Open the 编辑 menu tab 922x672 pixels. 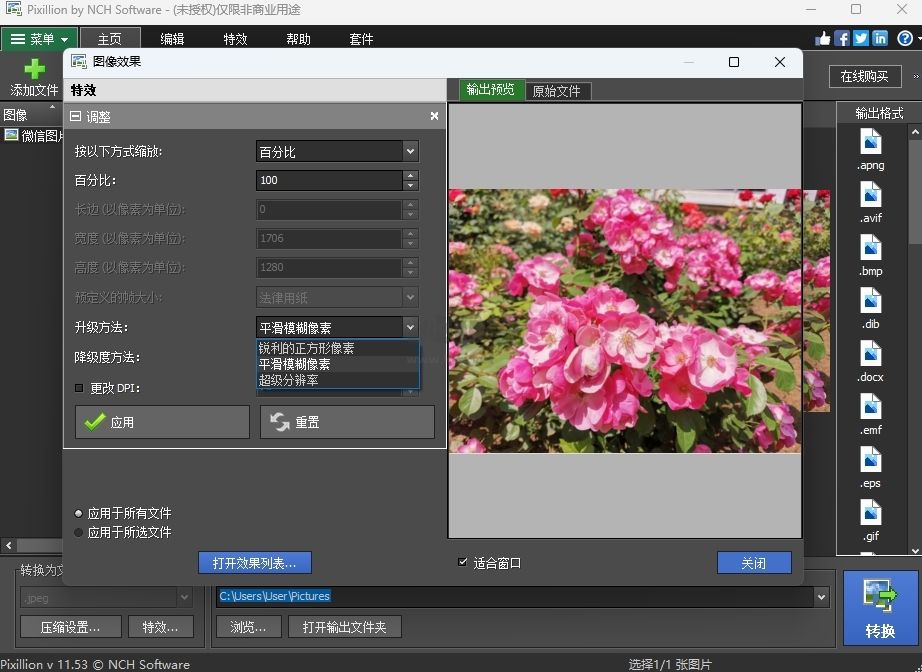(172, 39)
